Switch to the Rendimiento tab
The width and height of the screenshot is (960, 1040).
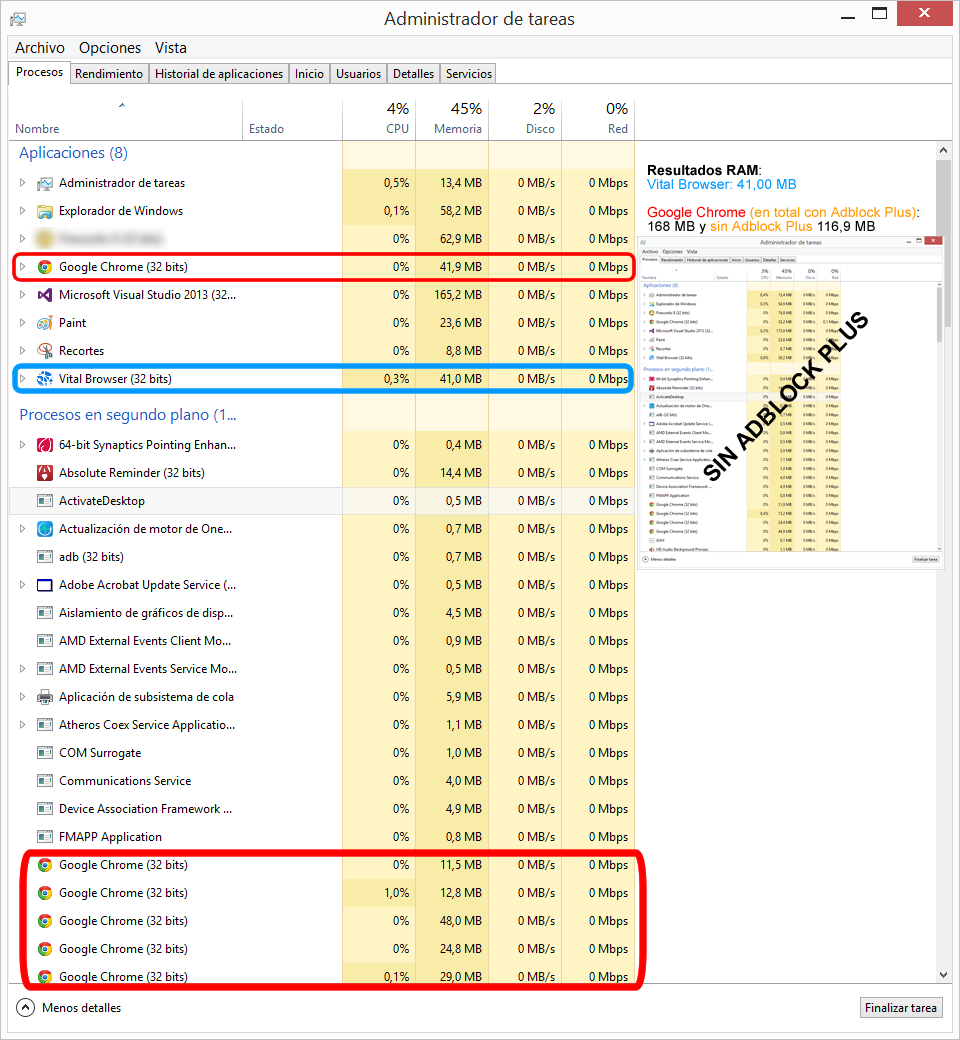coord(109,74)
